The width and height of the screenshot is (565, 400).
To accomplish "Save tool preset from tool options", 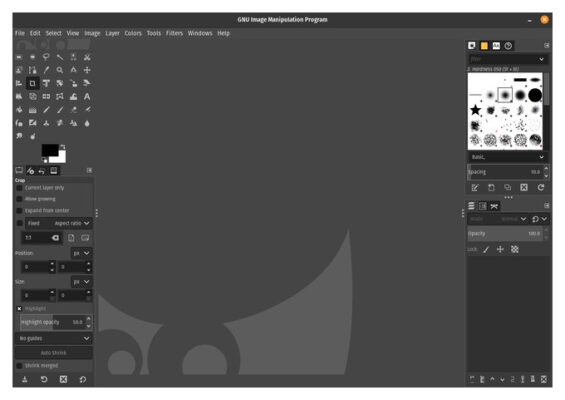I will pyautogui.click(x=25, y=379).
